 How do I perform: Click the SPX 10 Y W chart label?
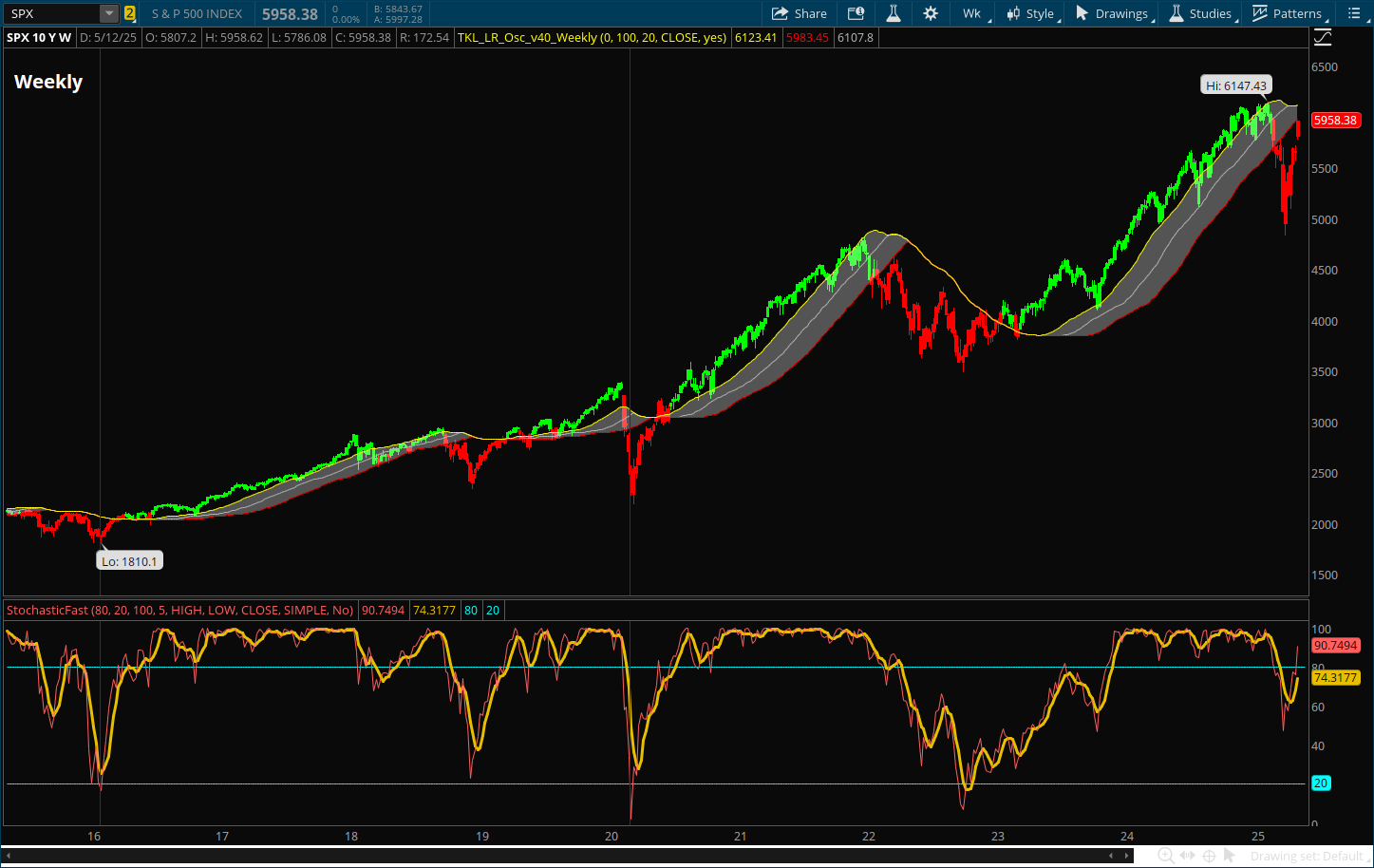pos(39,38)
